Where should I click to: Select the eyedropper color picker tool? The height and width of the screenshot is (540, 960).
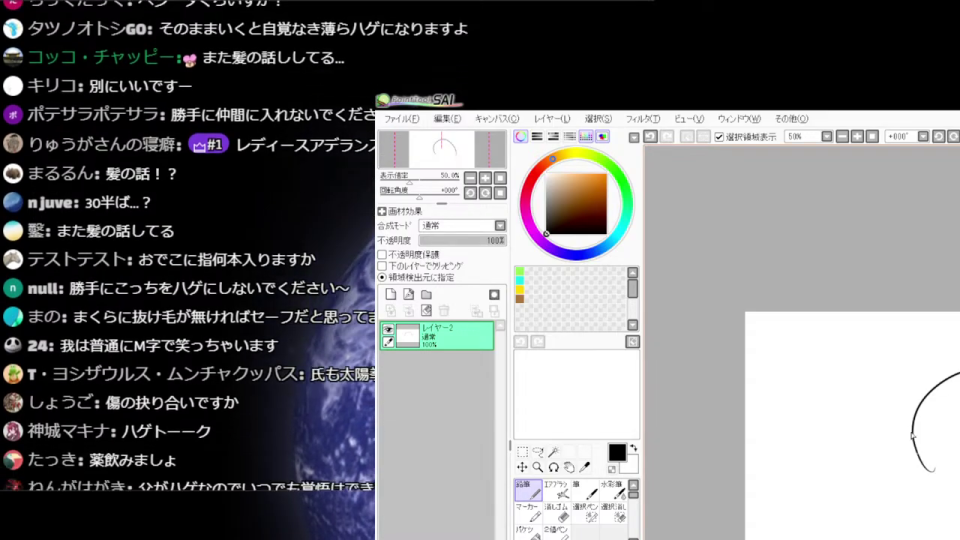(x=585, y=467)
